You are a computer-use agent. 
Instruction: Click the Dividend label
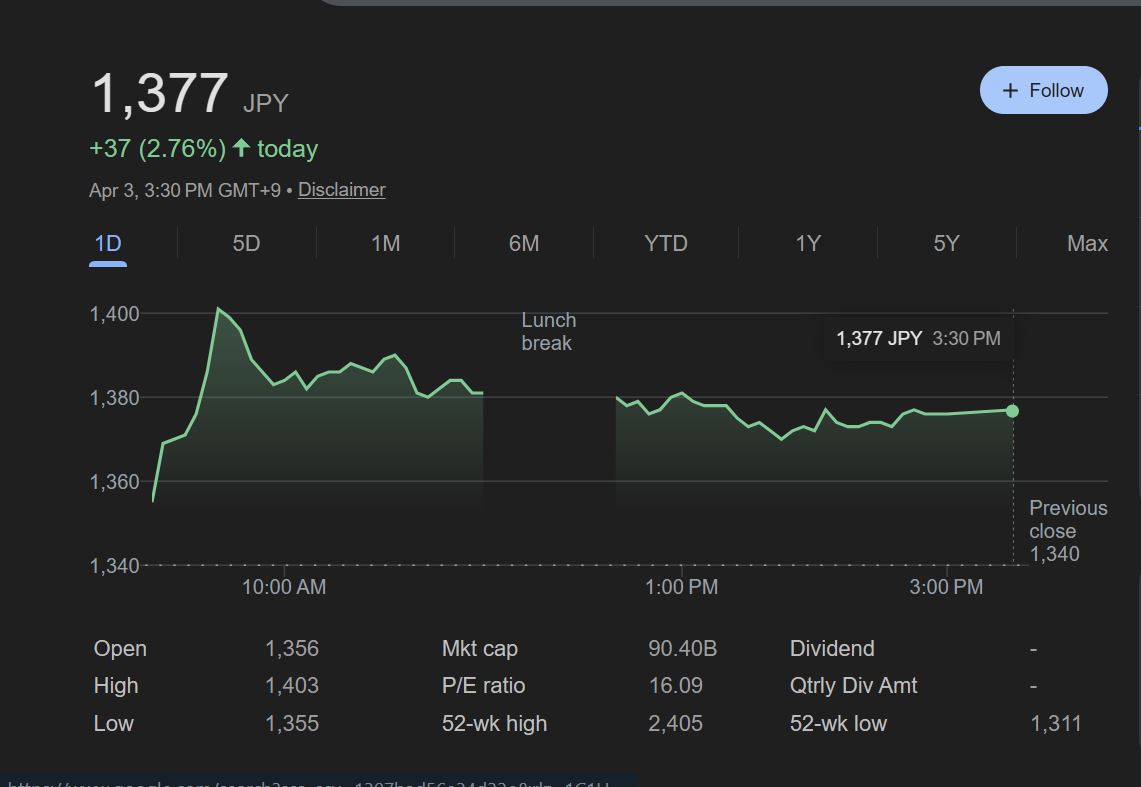point(832,649)
